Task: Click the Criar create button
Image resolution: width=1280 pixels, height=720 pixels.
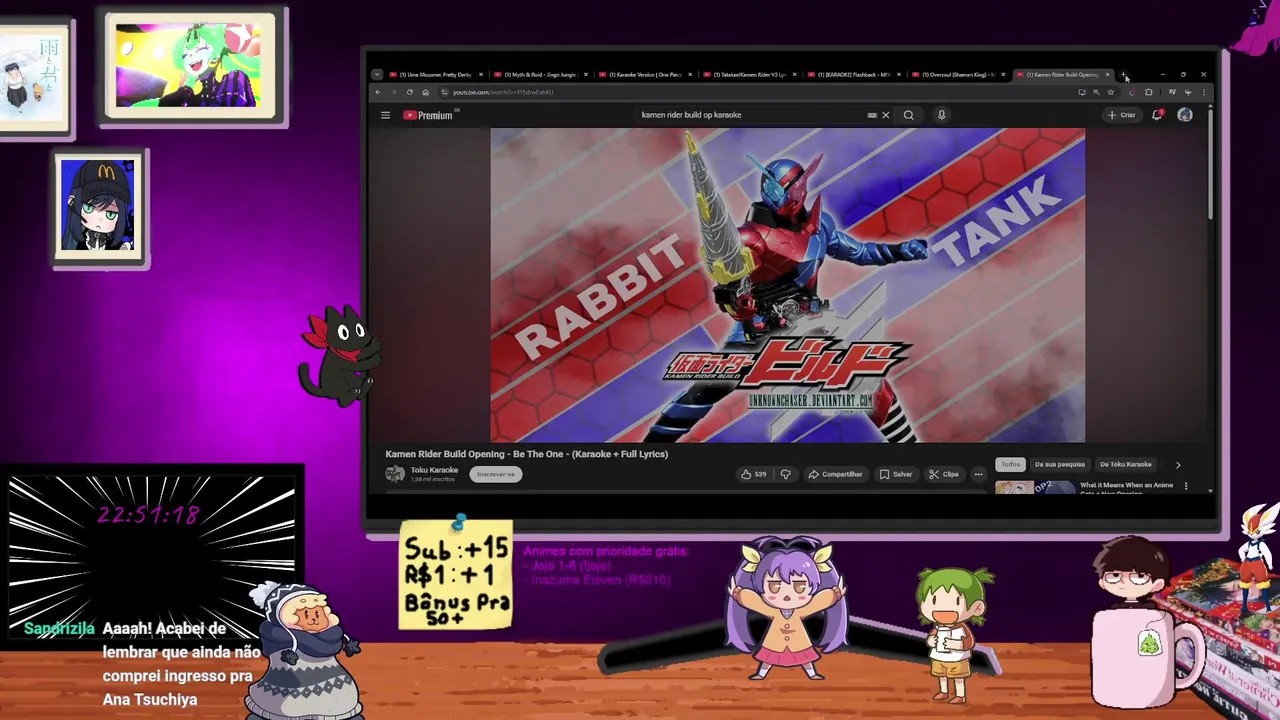Action: (1121, 115)
